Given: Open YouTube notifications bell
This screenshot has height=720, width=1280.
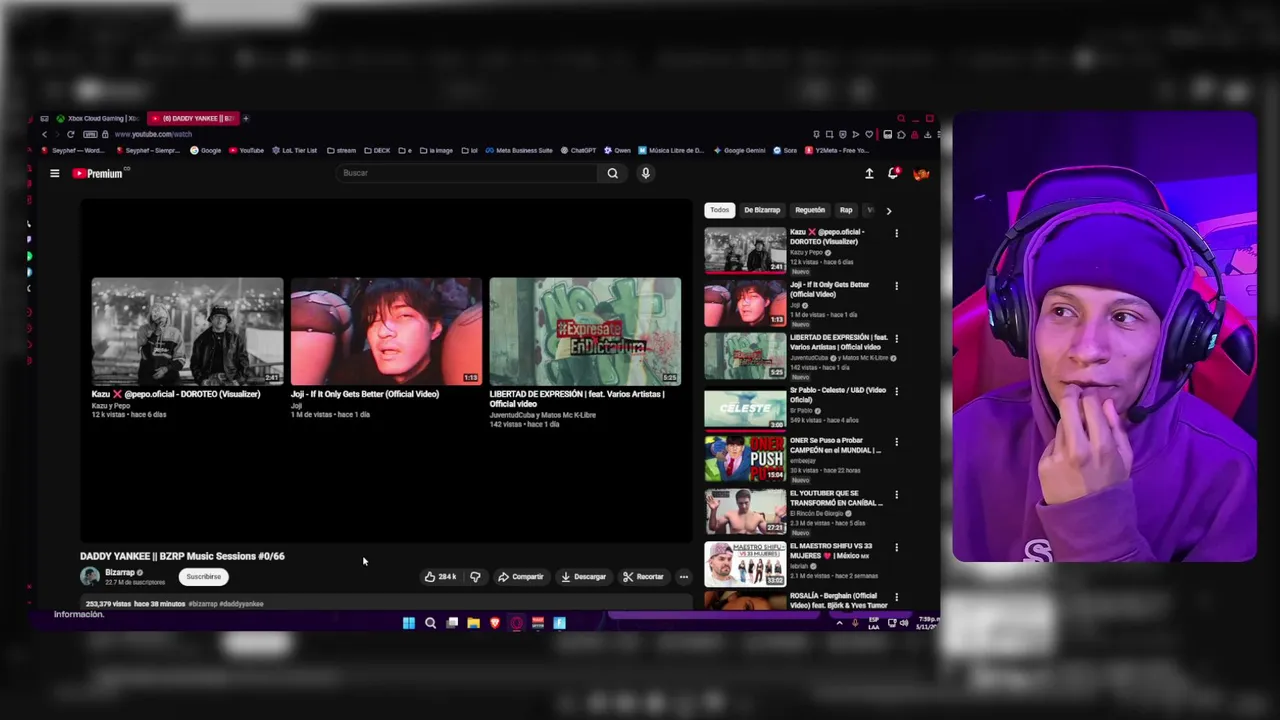Looking at the screenshot, I should (x=893, y=173).
